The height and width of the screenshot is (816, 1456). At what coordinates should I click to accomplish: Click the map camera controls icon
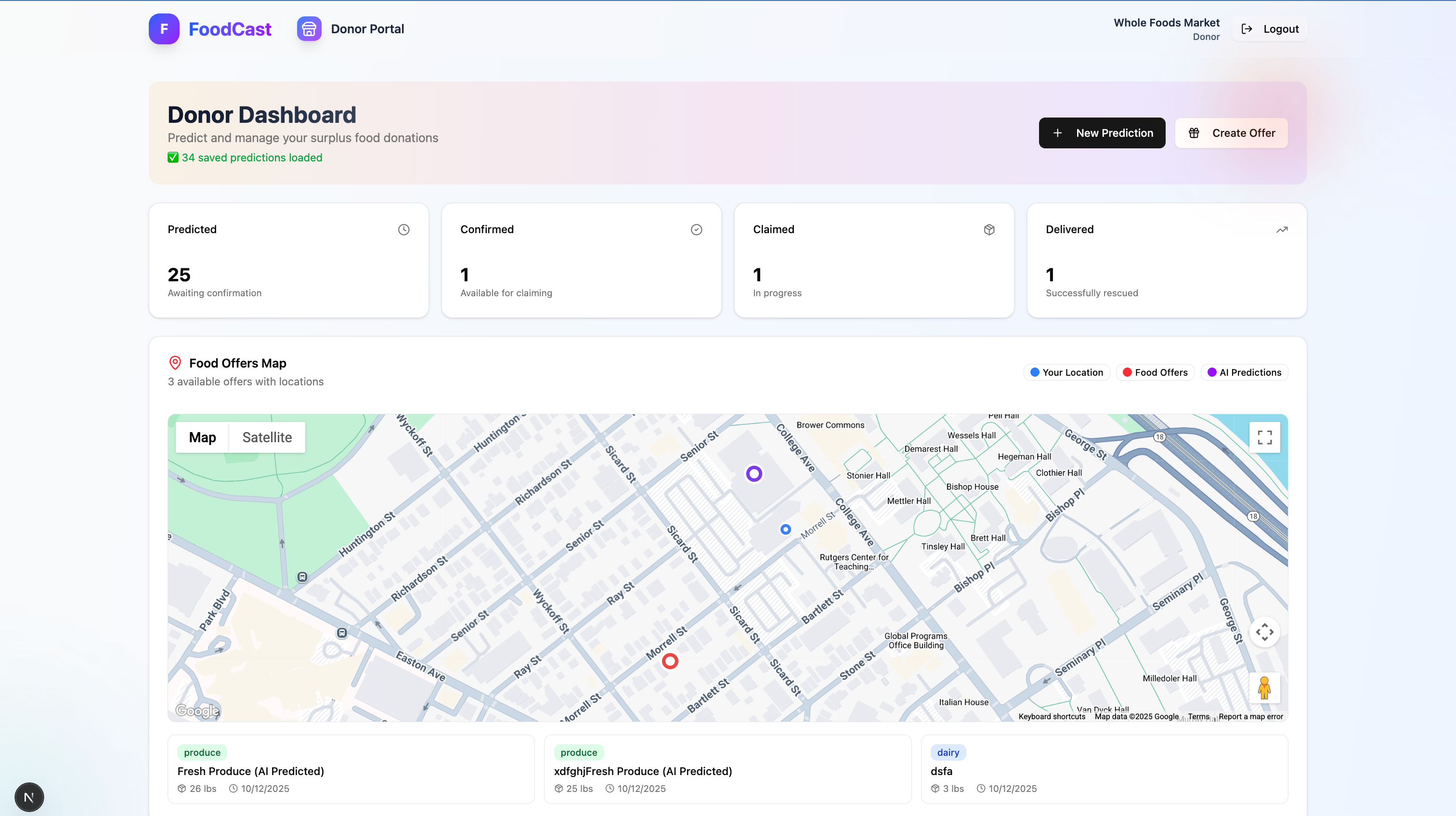click(1264, 632)
